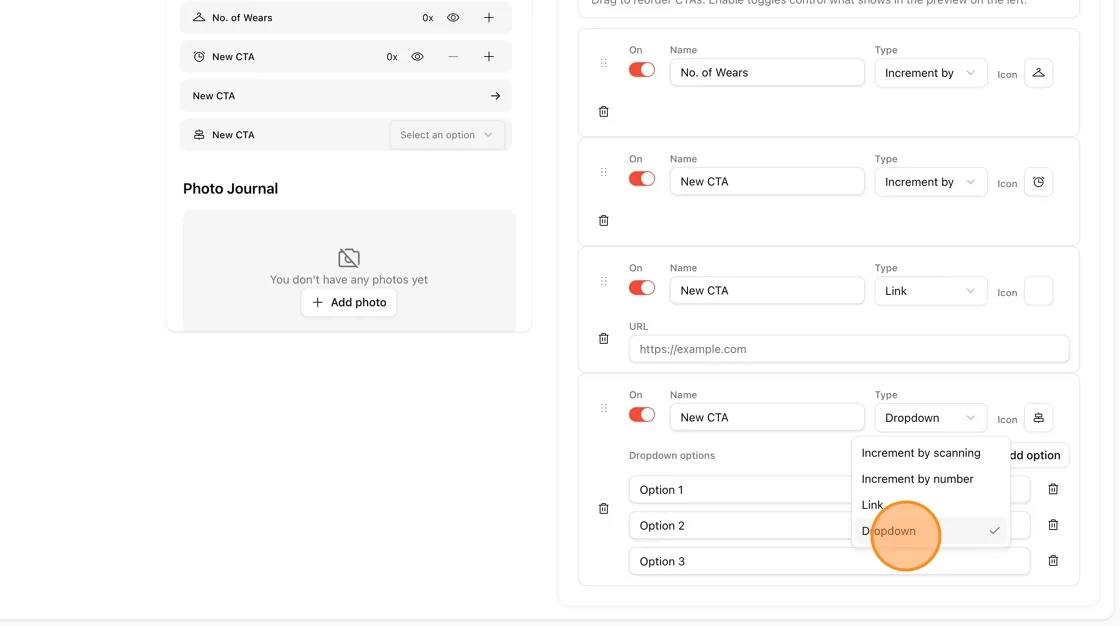The width and height of the screenshot is (1120, 626).
Task: Delete Option 3 with its trash icon
Action: [x=1053, y=561]
